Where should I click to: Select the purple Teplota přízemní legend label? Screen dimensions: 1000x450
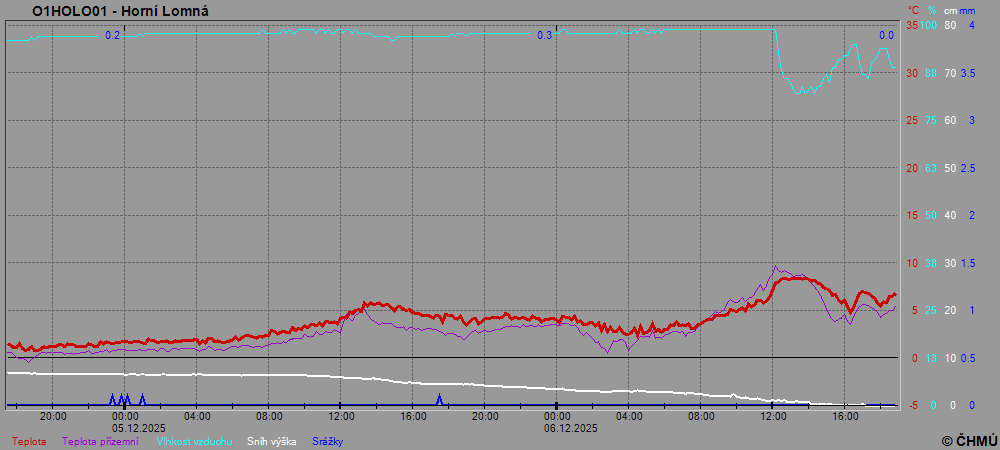coord(100,440)
